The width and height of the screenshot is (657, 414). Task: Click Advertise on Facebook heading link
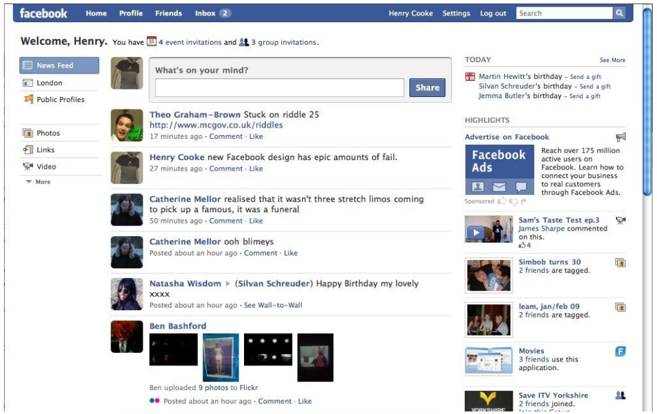[x=507, y=137]
